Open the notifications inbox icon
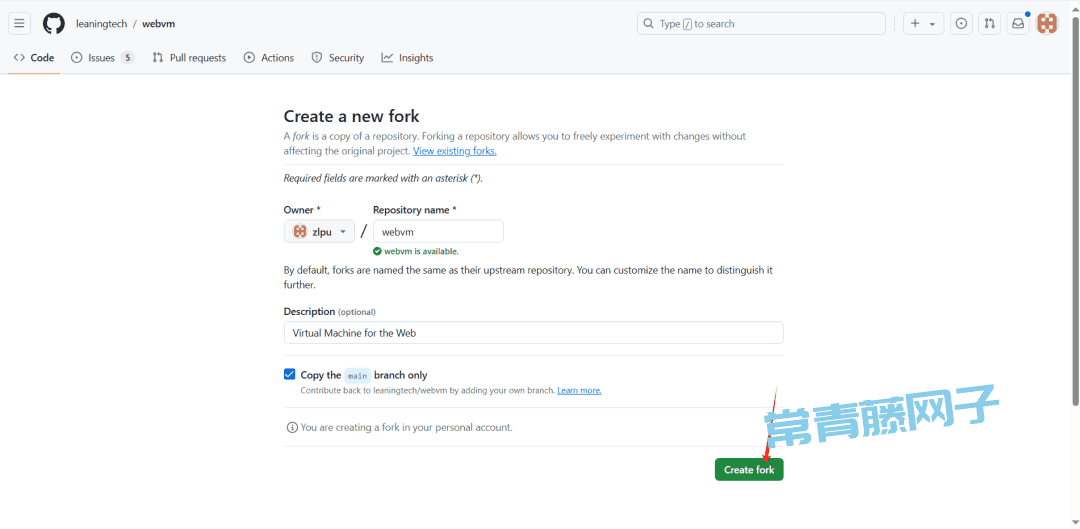This screenshot has width=1080, height=529. 1018,23
